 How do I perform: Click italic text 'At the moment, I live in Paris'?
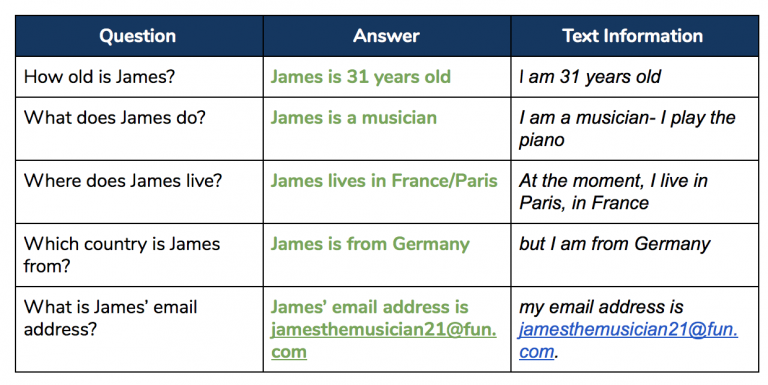click(x=613, y=192)
